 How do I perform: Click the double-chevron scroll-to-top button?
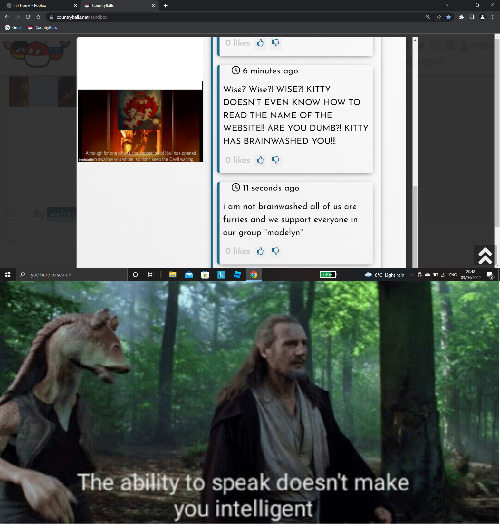coord(485,256)
